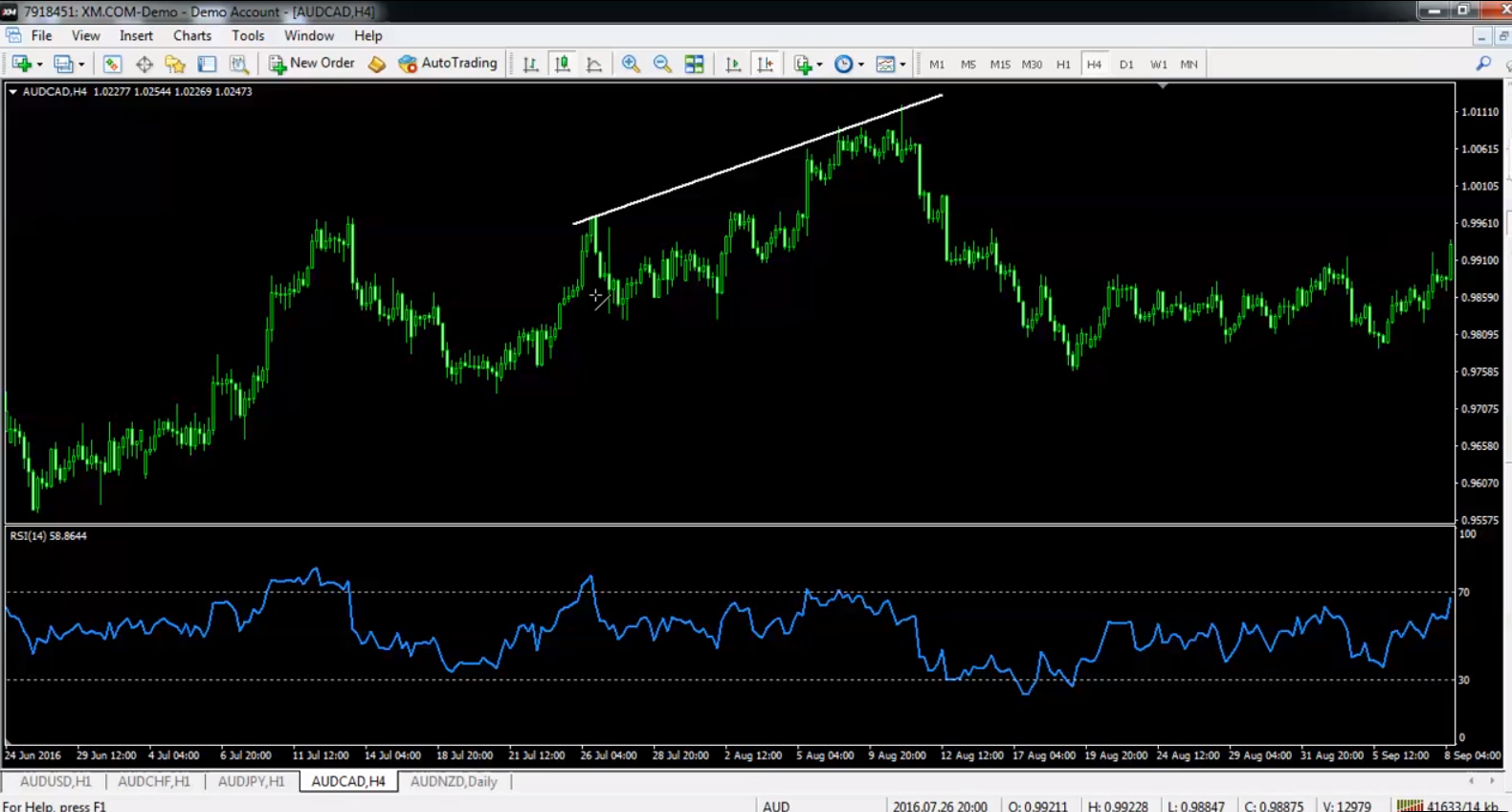Image resolution: width=1512 pixels, height=812 pixels.
Task: Open the Help menu
Action: coord(367,35)
